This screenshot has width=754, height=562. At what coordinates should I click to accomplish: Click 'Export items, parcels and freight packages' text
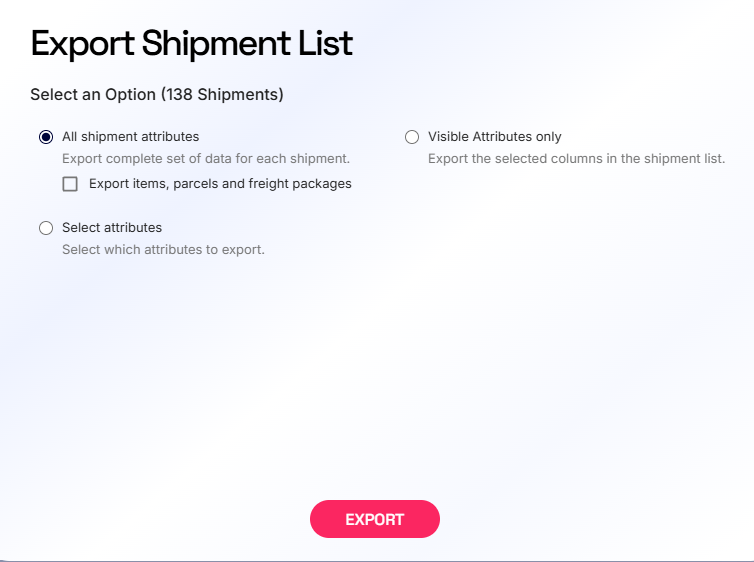(220, 184)
